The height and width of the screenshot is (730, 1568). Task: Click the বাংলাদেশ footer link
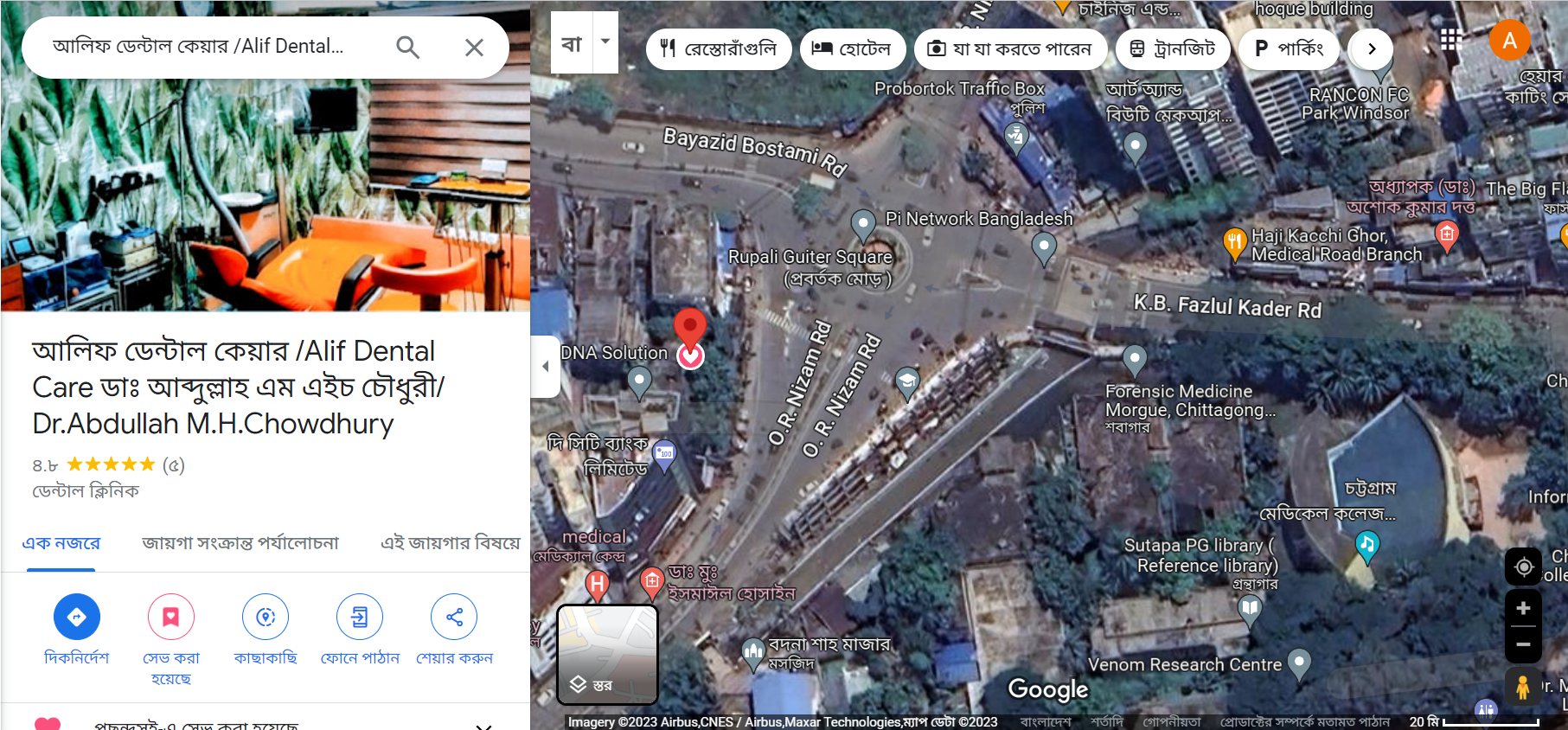click(x=1046, y=722)
